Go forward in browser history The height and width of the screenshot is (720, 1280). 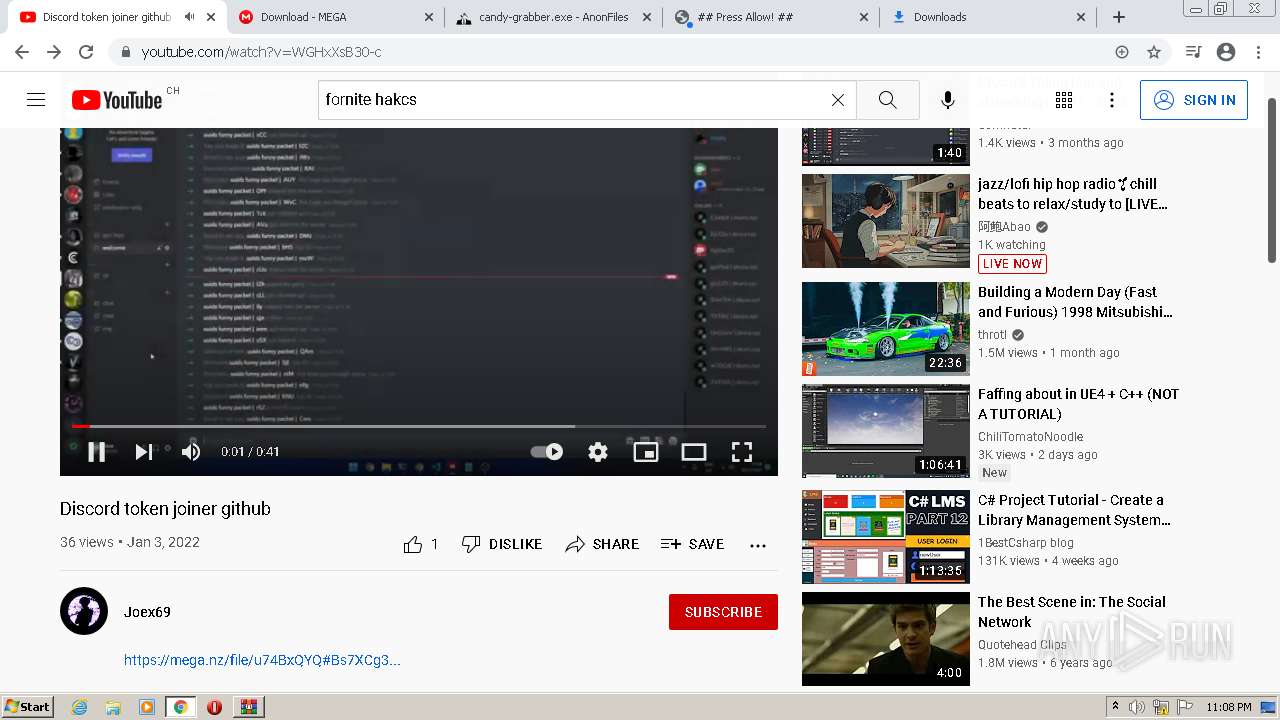click(54, 52)
